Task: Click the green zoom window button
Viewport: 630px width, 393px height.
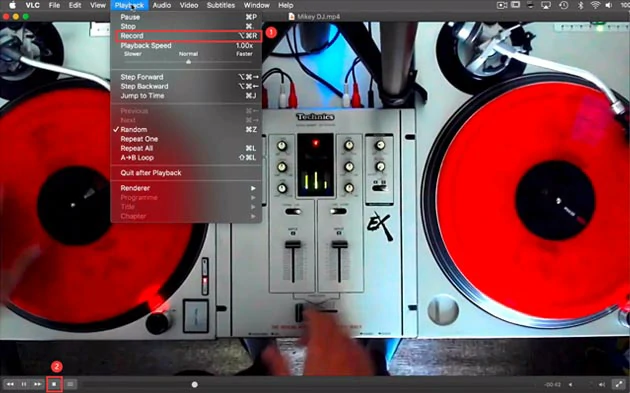Action: (26, 17)
